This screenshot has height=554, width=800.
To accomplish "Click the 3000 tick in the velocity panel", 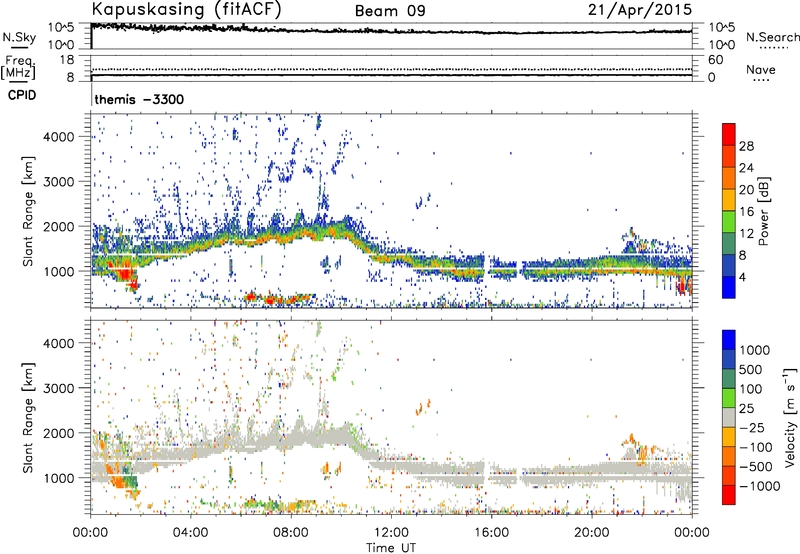I will point(59,388).
